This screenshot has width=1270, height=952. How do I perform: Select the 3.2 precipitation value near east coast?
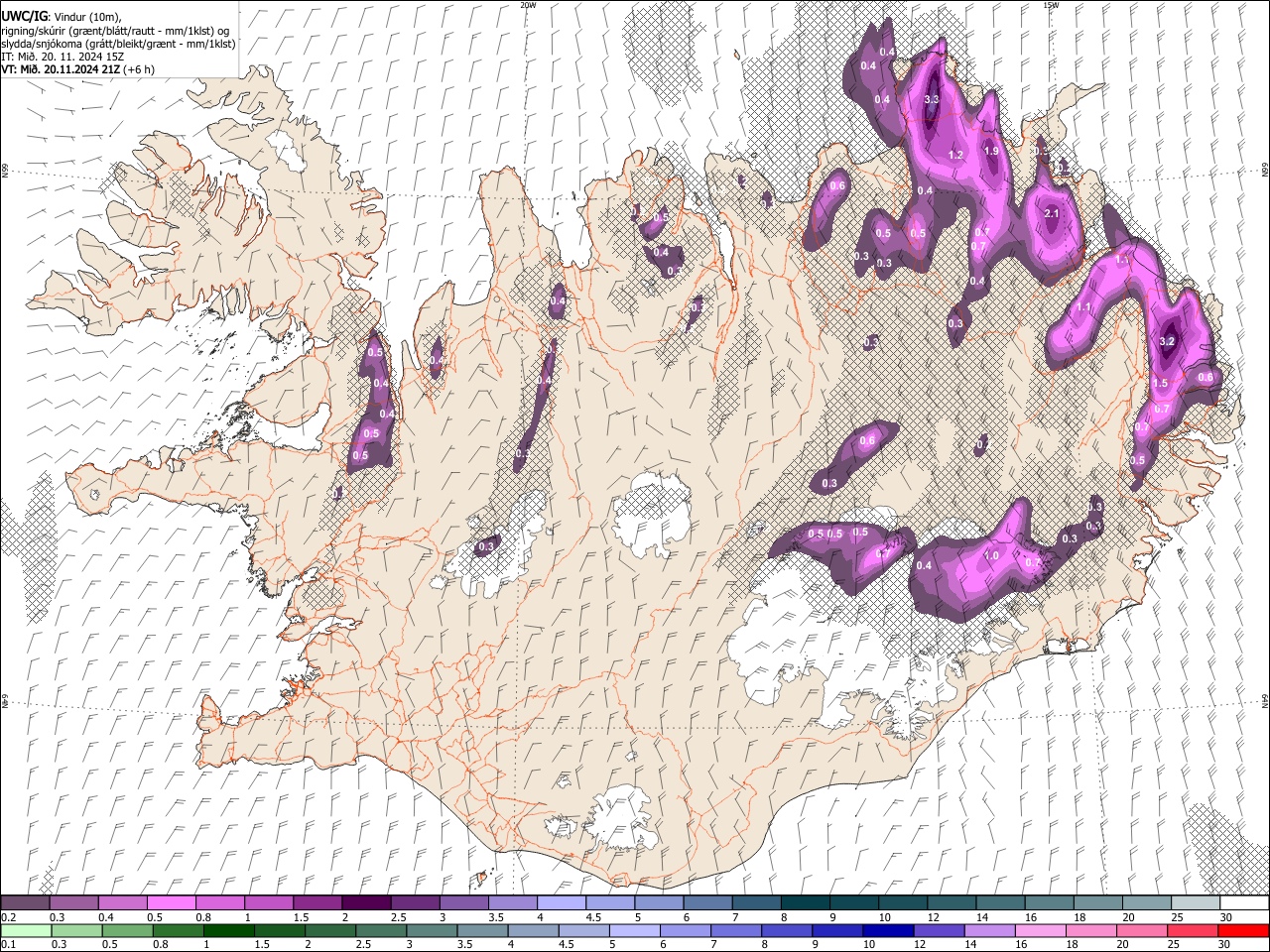(1167, 341)
